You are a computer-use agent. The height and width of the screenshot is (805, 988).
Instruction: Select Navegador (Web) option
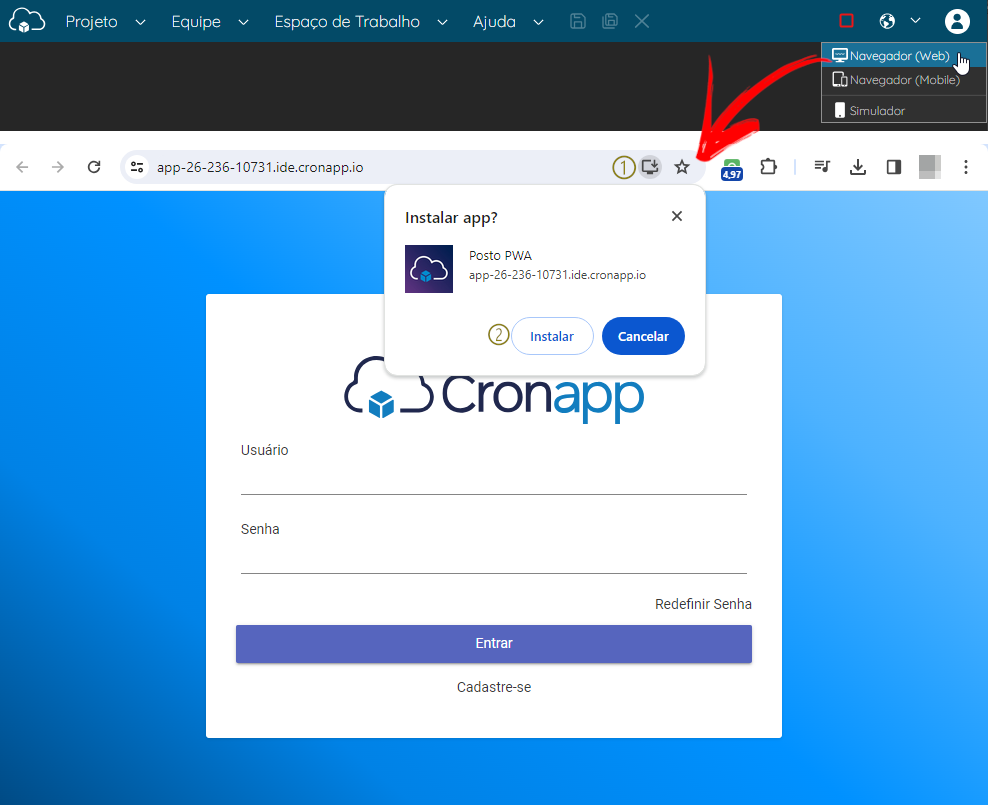(904, 55)
